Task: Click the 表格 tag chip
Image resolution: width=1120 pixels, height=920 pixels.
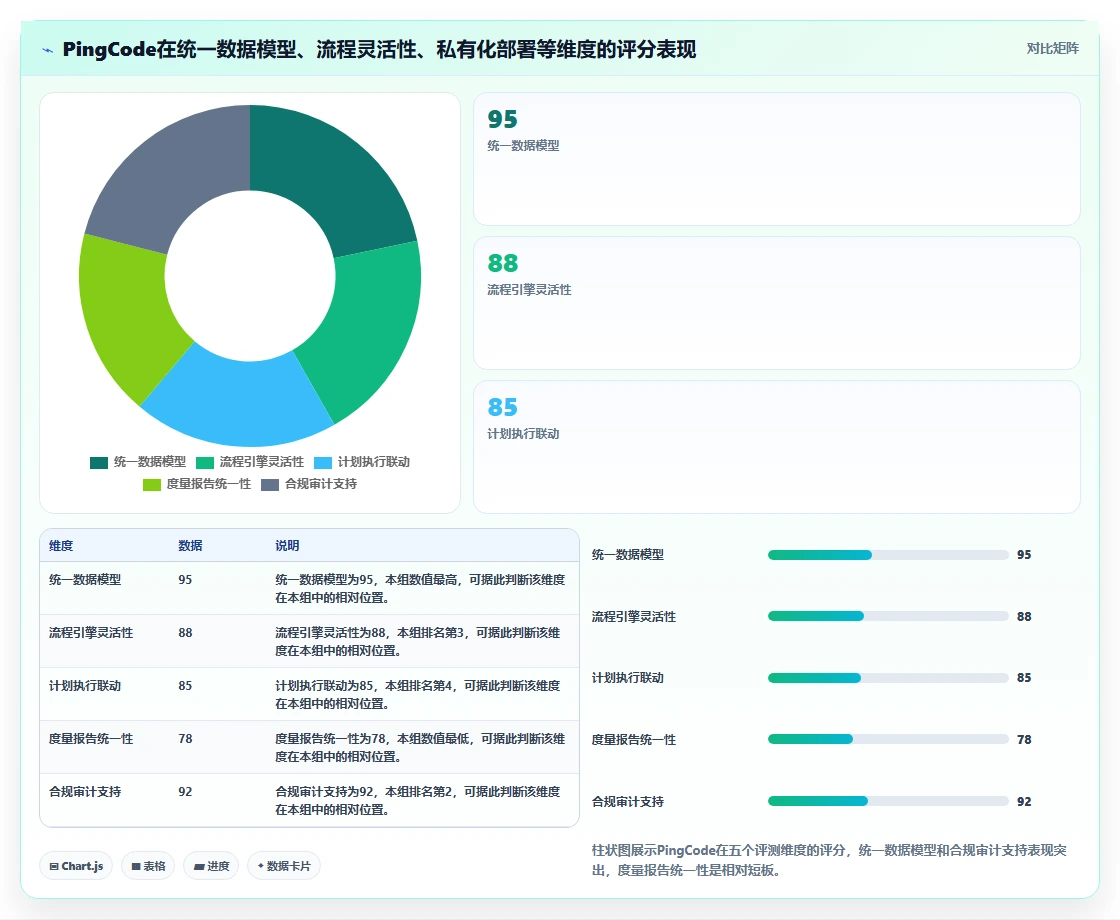Action: [x=148, y=866]
